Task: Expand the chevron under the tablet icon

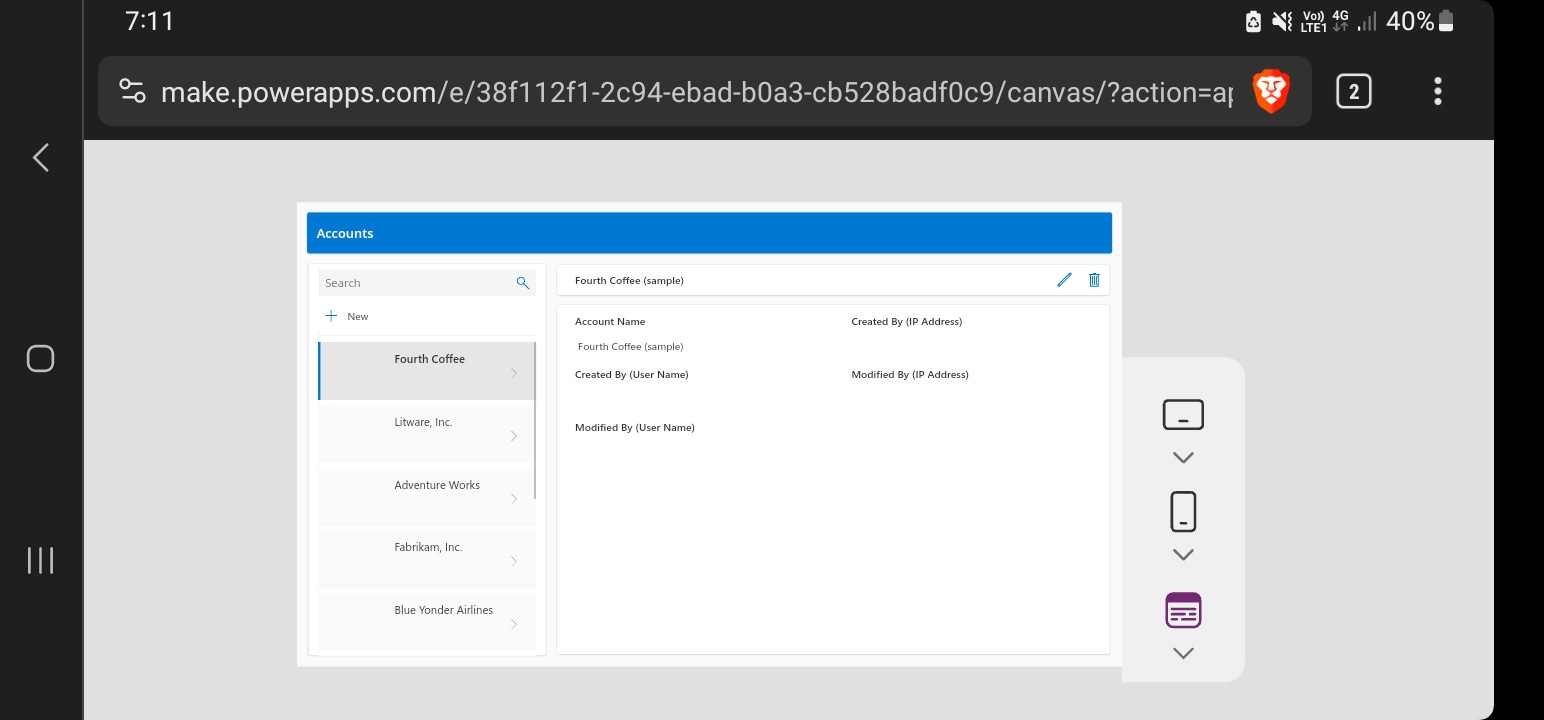Action: (1183, 457)
